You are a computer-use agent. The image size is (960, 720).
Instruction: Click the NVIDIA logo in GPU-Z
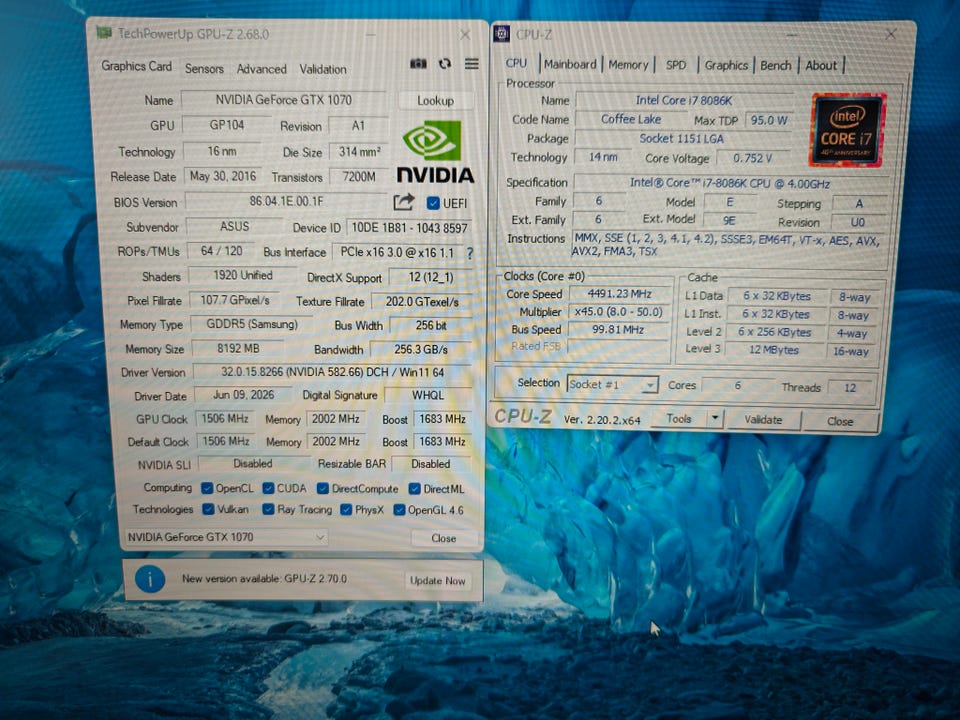(x=435, y=152)
